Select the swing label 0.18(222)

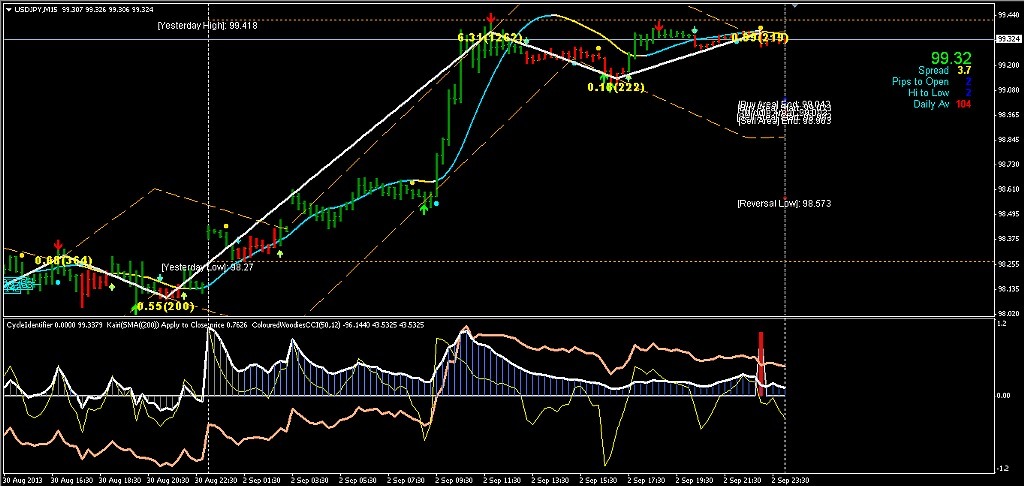615,87
